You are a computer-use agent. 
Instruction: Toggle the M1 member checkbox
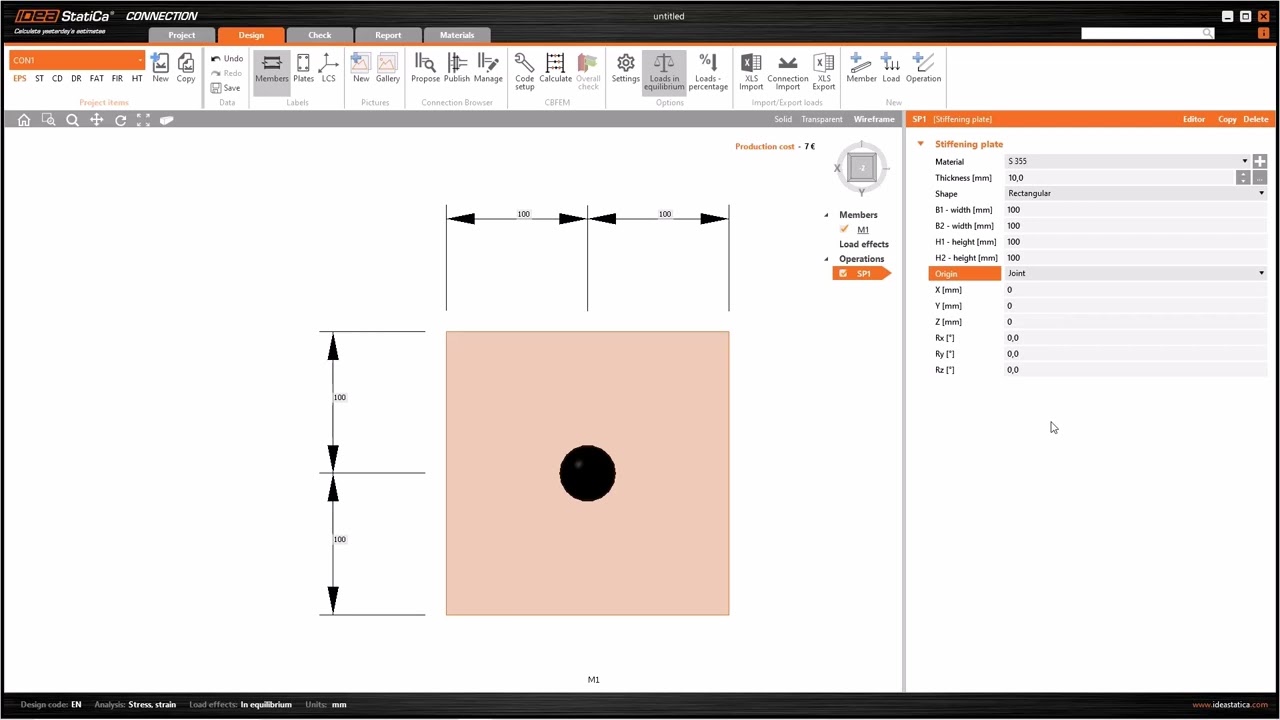point(844,229)
